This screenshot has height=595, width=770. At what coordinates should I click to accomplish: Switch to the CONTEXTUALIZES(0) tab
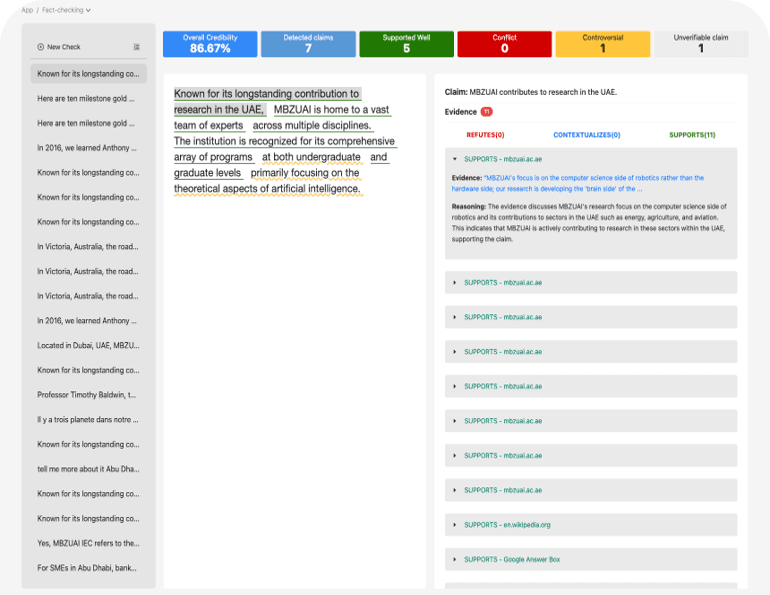pyautogui.click(x=587, y=135)
